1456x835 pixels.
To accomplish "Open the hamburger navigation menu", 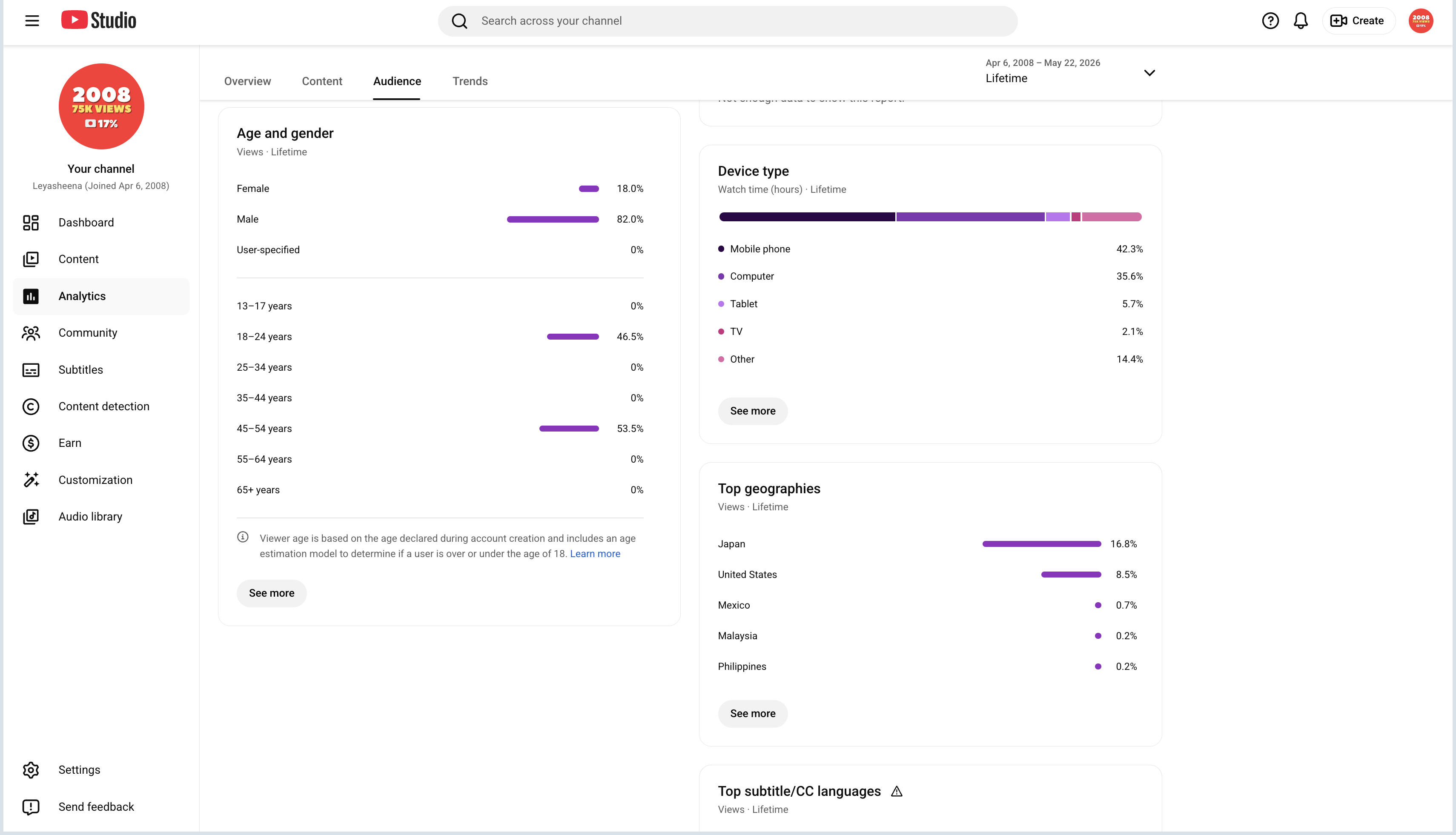I will coord(32,21).
